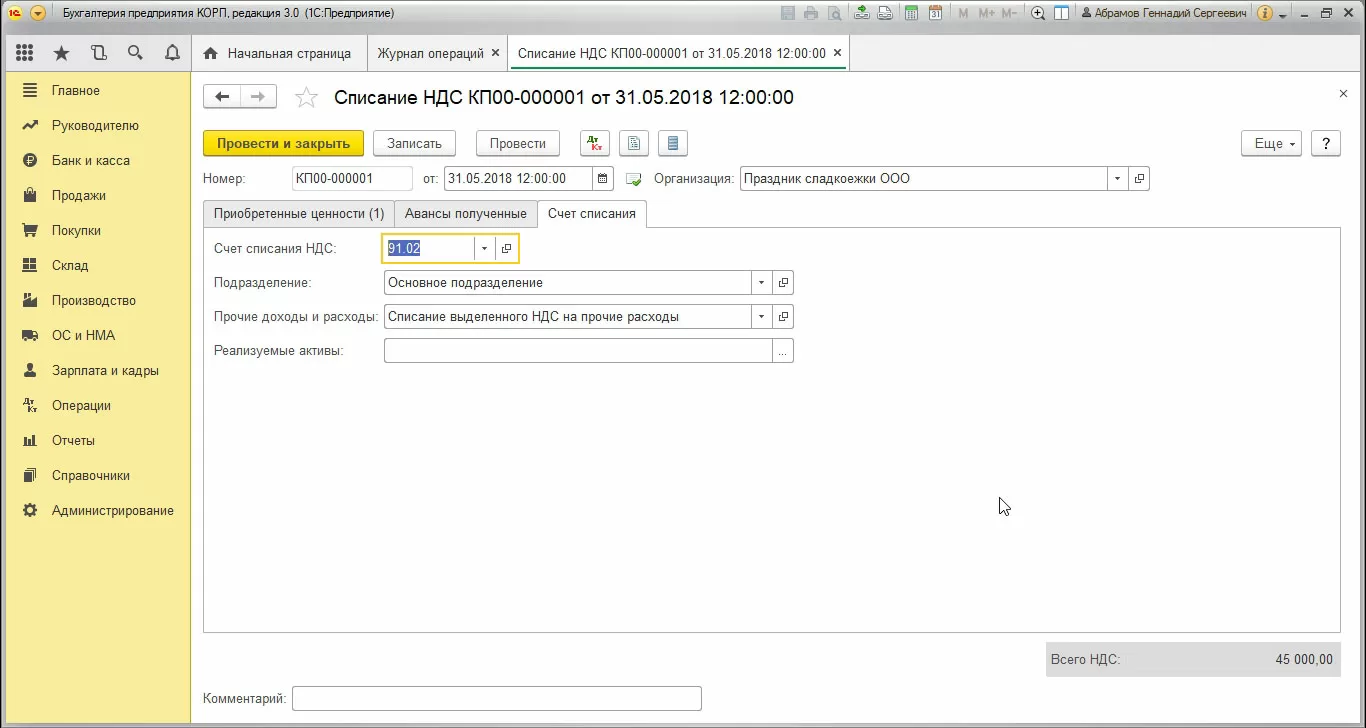This screenshot has height=728, width=1366.
Task: Click the Реализуемые активы input field
Action: [x=578, y=351]
